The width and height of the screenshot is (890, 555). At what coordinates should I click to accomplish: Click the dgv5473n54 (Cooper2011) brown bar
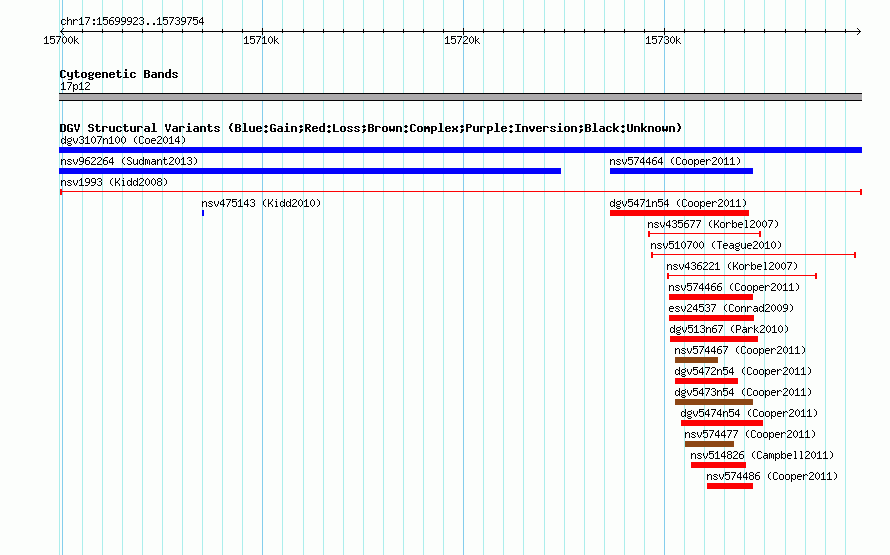point(714,402)
